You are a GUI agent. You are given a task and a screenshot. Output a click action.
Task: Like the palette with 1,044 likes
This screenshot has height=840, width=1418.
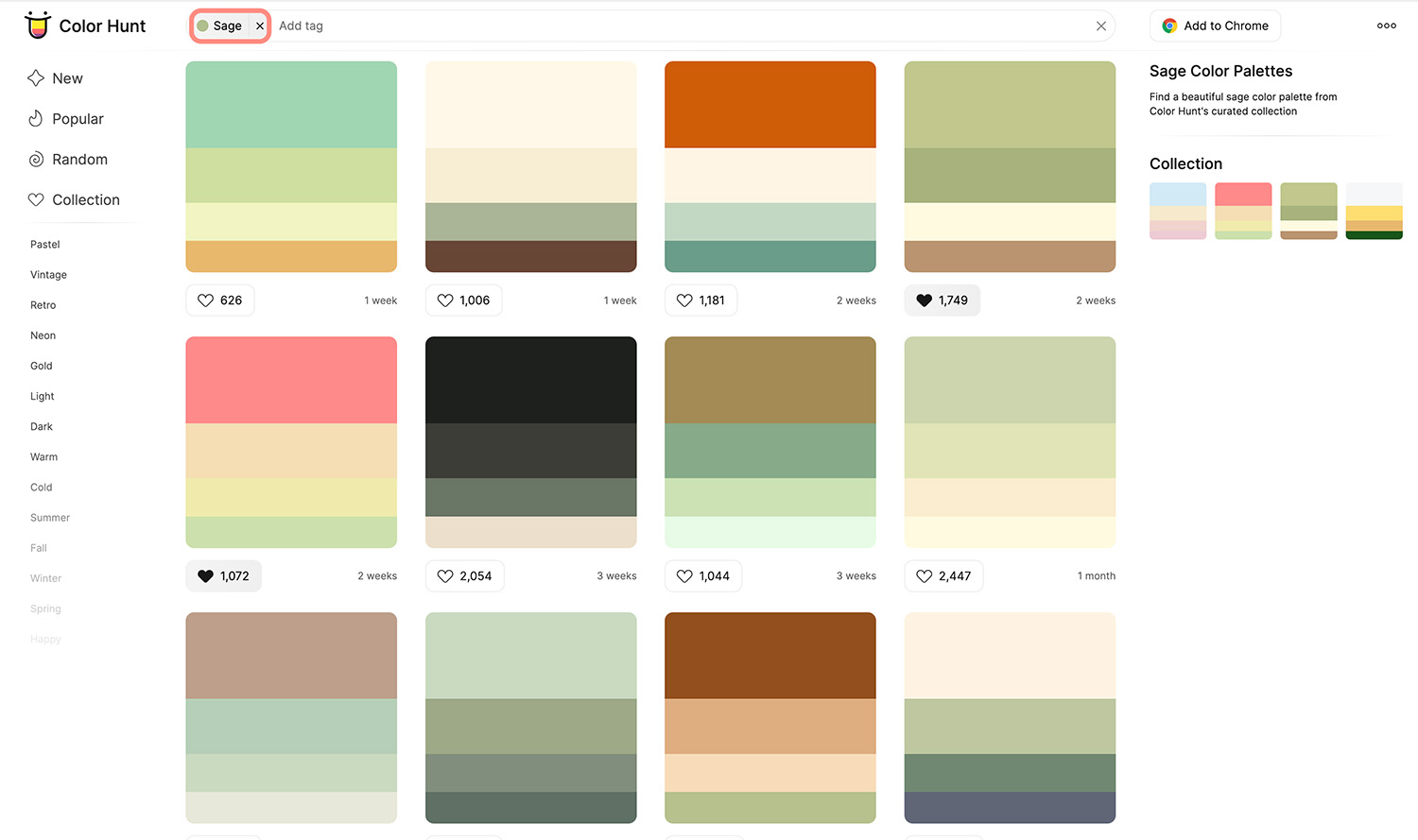coord(703,576)
